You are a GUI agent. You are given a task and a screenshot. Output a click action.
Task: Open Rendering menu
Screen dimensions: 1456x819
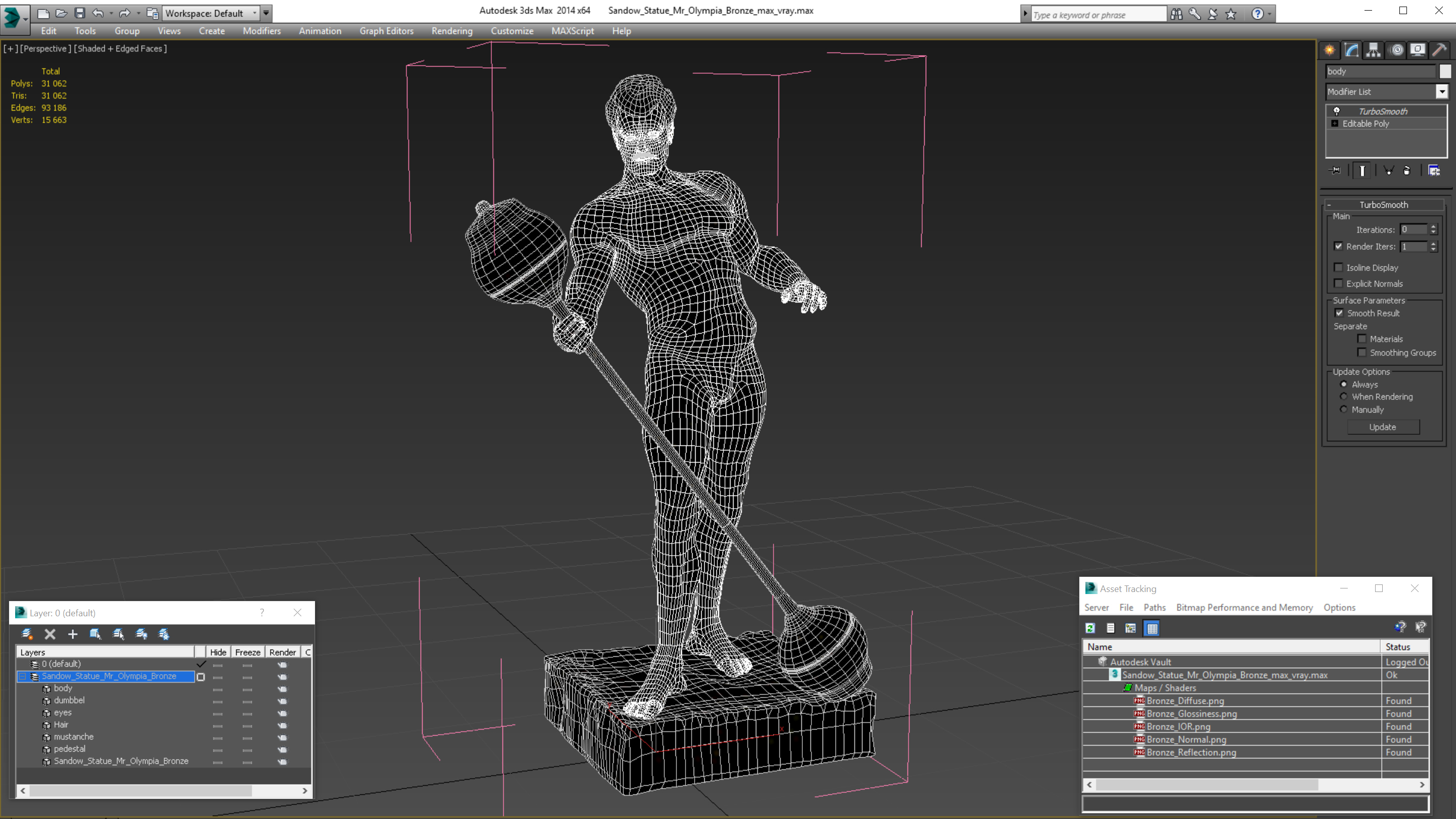coord(451,31)
